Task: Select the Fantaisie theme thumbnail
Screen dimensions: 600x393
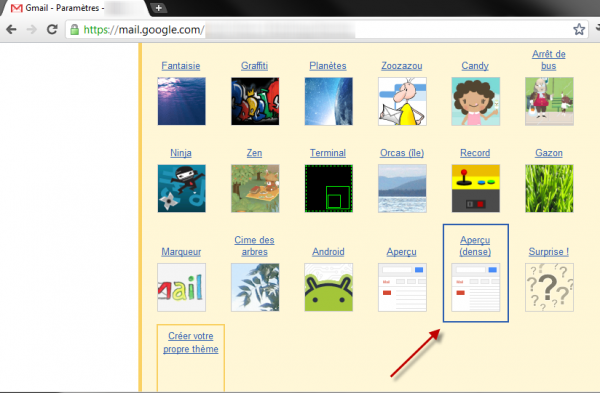Action: coord(181,101)
